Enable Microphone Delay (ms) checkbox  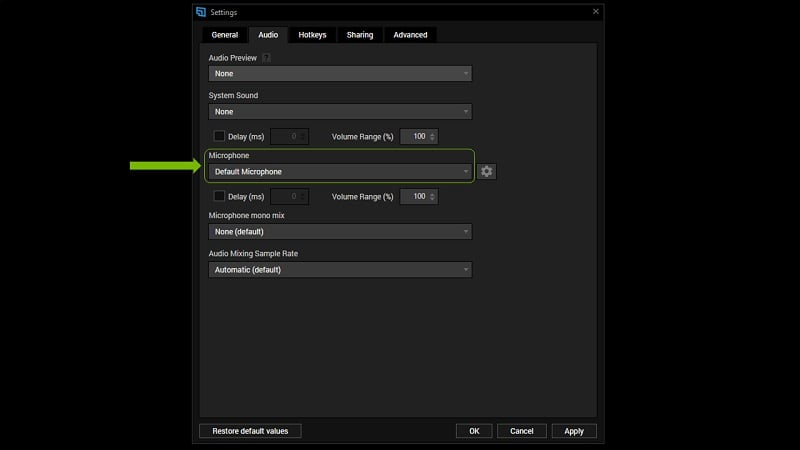tap(219, 196)
